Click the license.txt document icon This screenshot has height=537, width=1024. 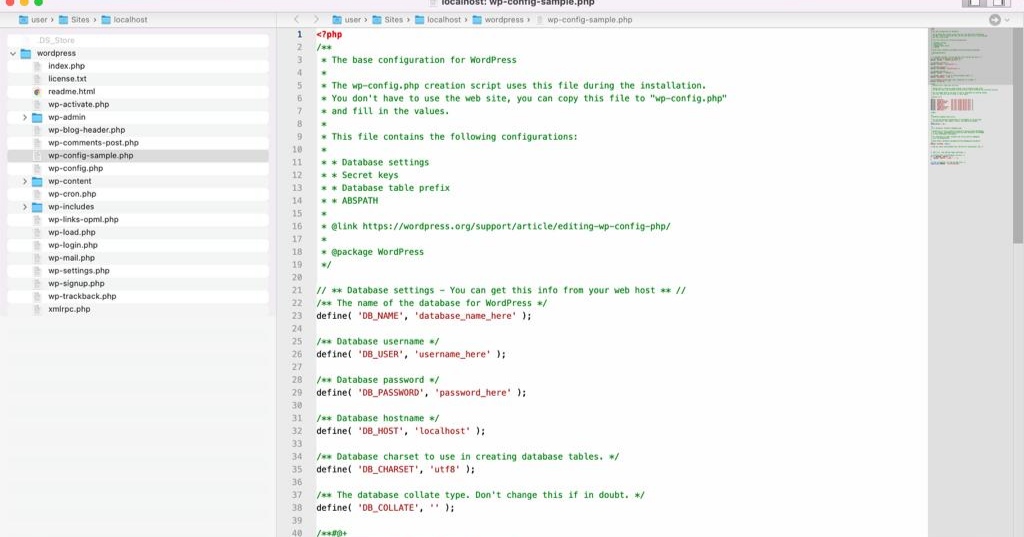(x=37, y=78)
